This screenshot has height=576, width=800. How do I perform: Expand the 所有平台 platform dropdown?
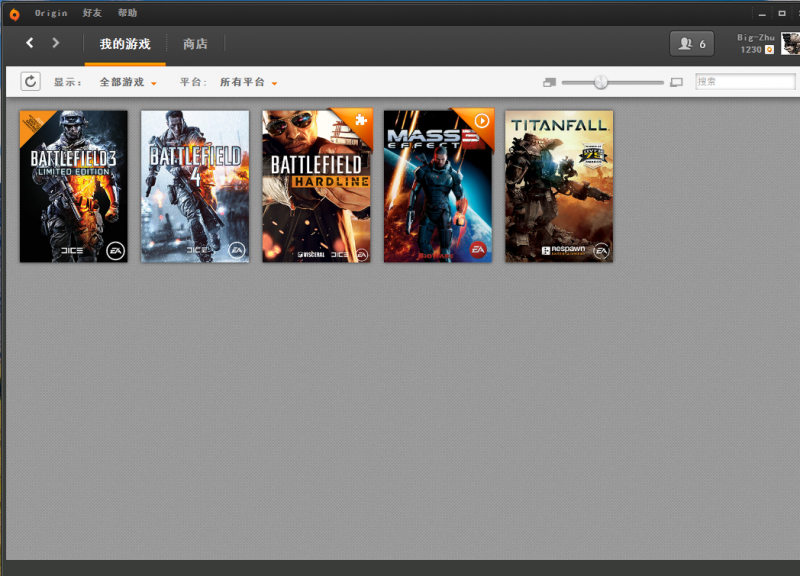pos(248,82)
